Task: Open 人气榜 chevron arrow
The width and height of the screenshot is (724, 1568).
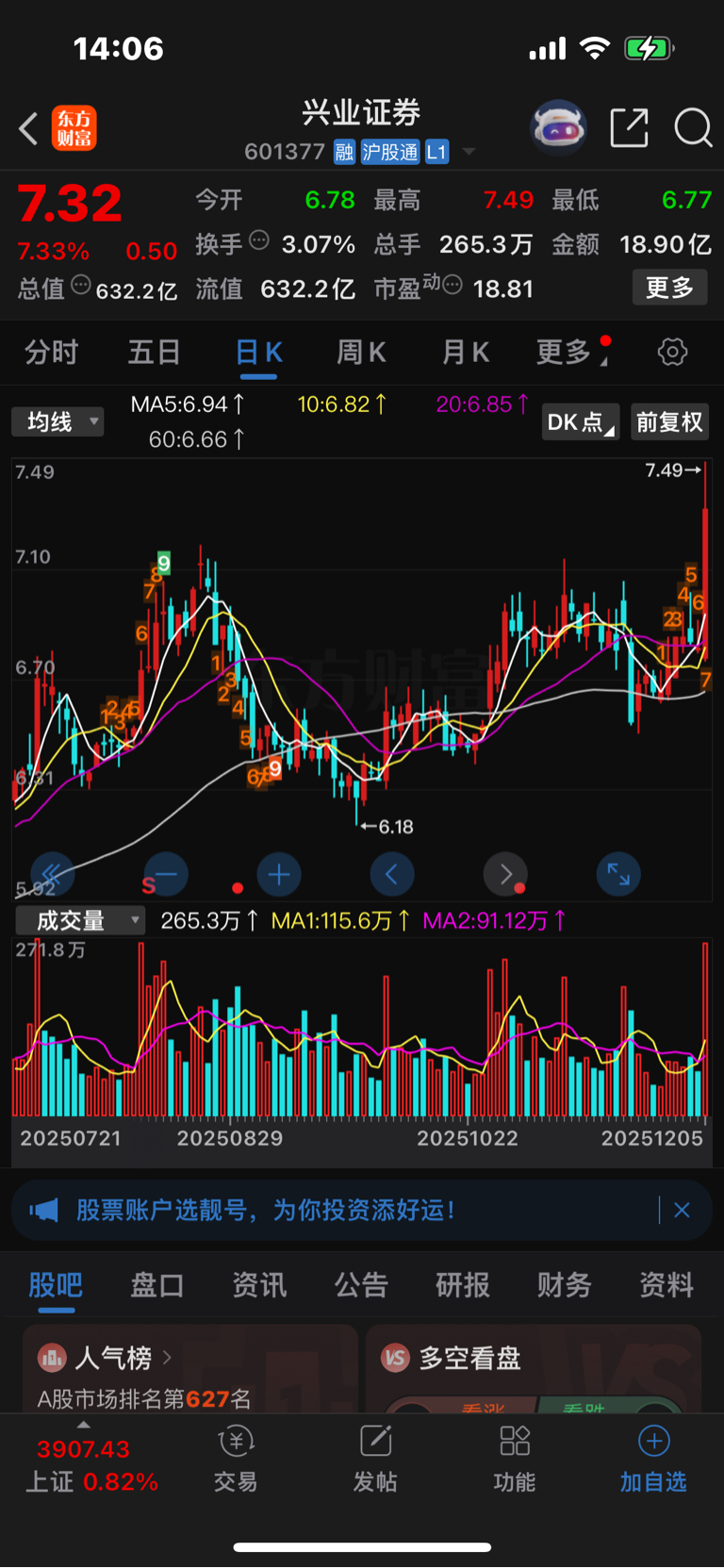Action: pyautogui.click(x=167, y=1357)
